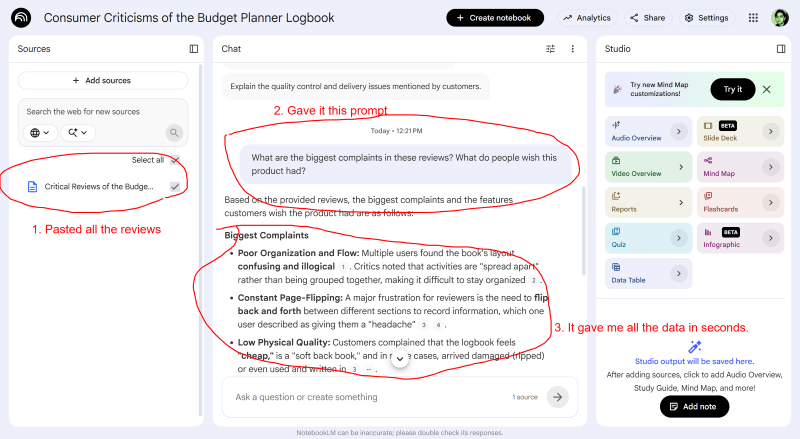Open Settings
800x439 pixels.
coord(707,18)
